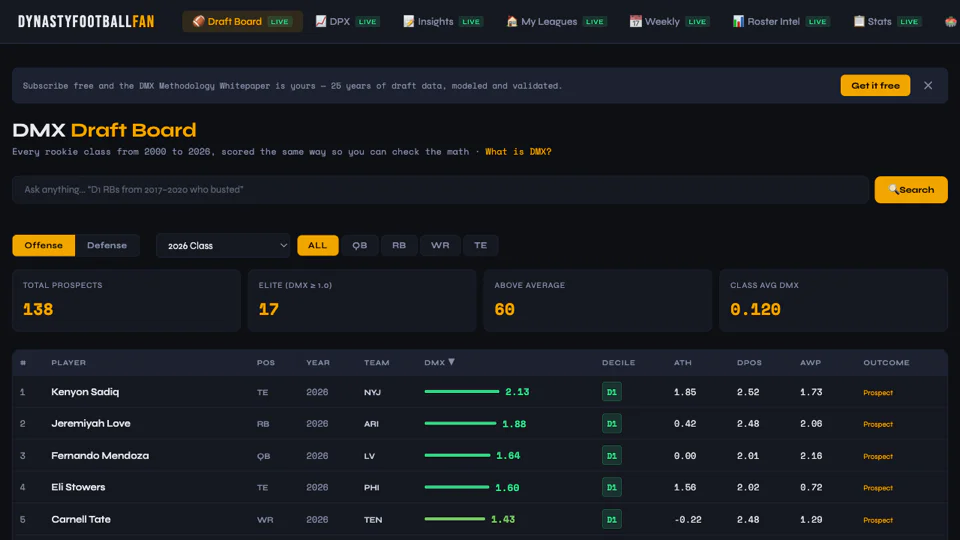960x540 pixels.
Task: Sort table by OUTCOME column
Action: tap(887, 362)
